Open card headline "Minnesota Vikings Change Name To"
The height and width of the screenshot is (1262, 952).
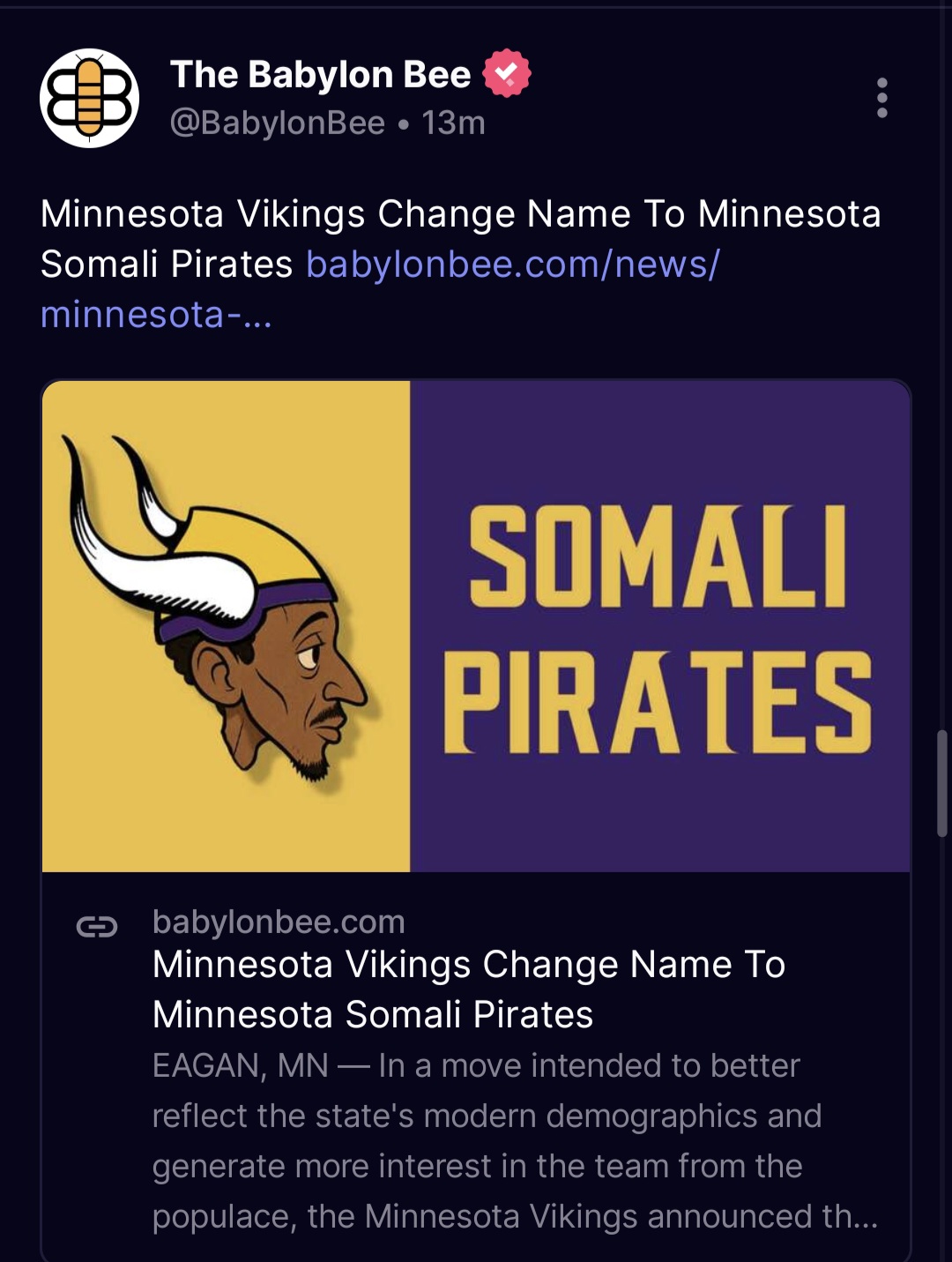pyautogui.click(x=468, y=964)
